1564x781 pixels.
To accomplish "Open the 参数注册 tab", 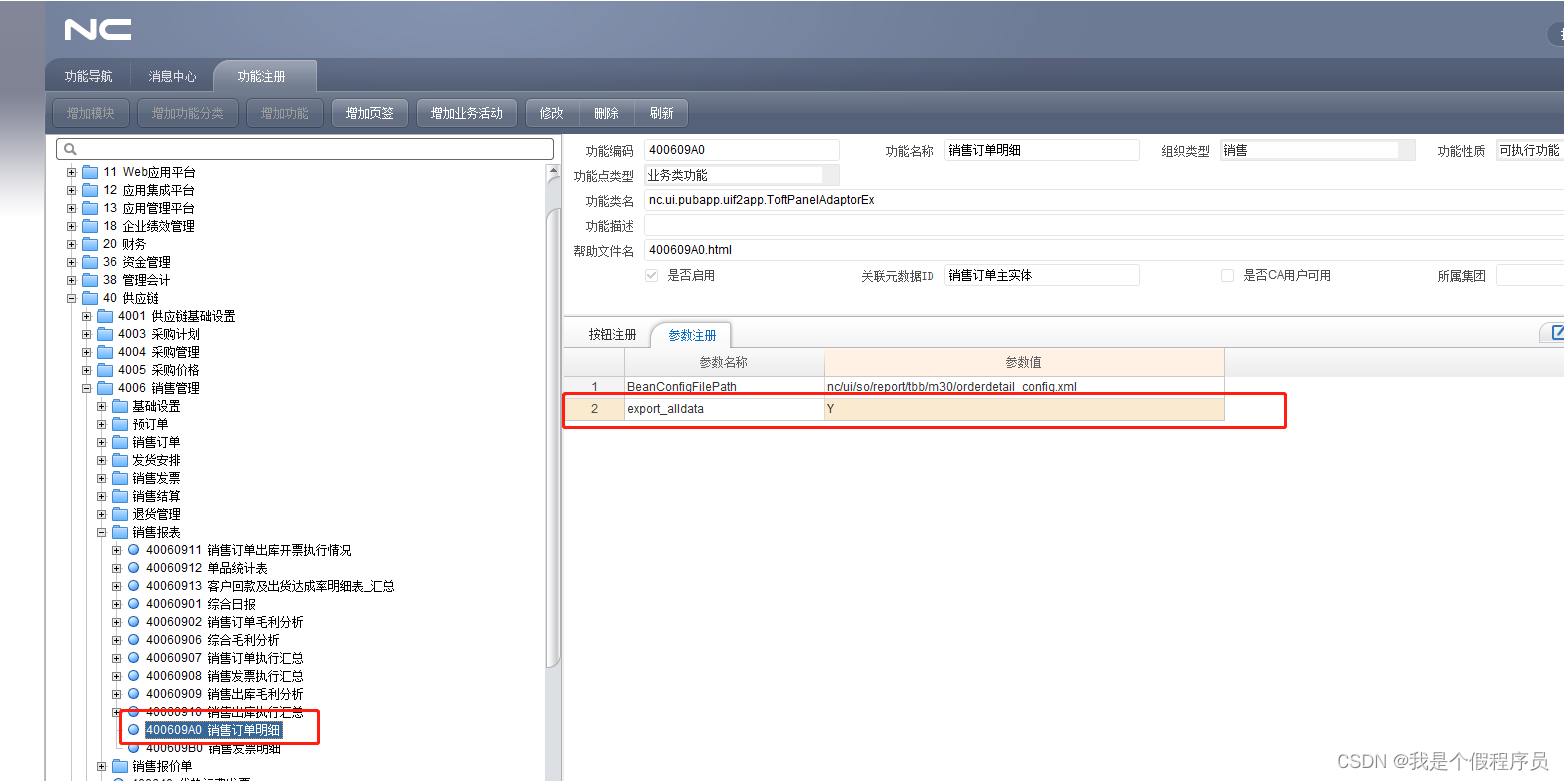I will click(693, 335).
